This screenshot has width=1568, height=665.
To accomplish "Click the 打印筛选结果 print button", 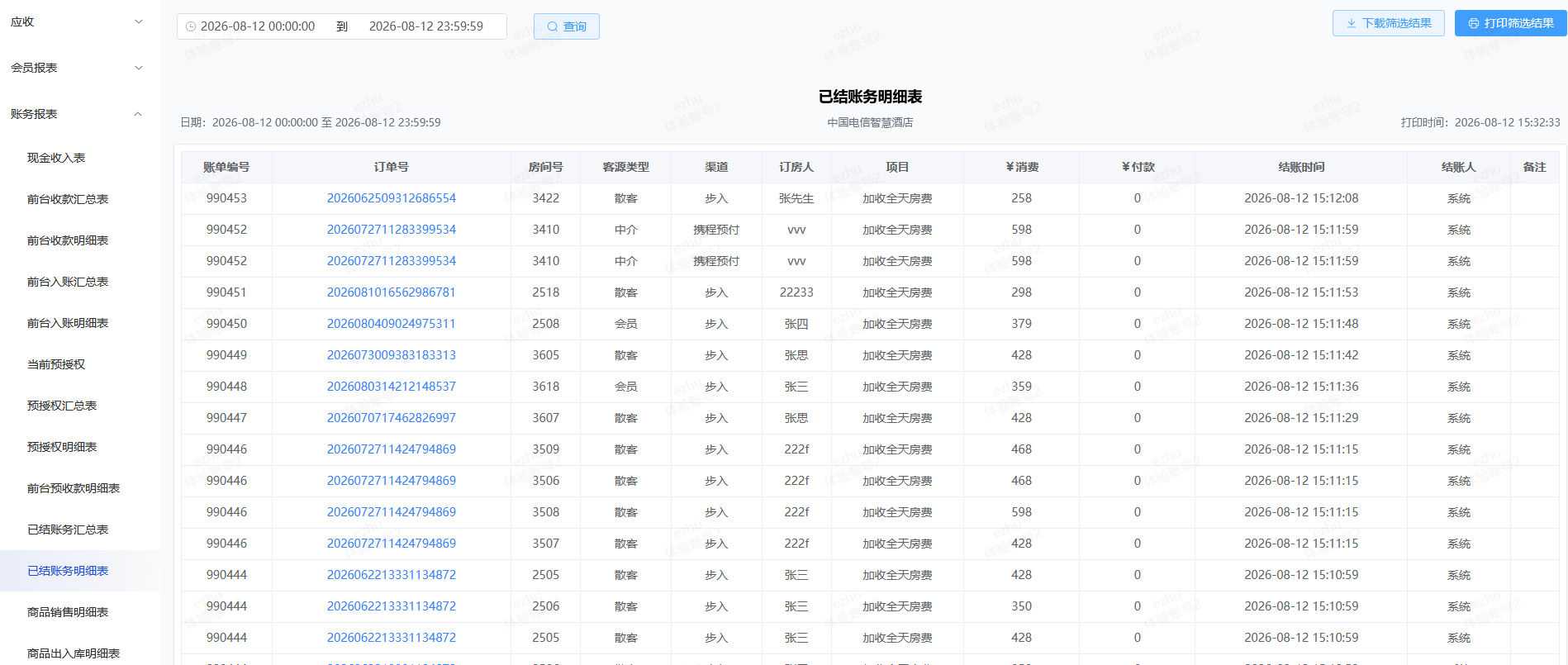I will point(1511,23).
